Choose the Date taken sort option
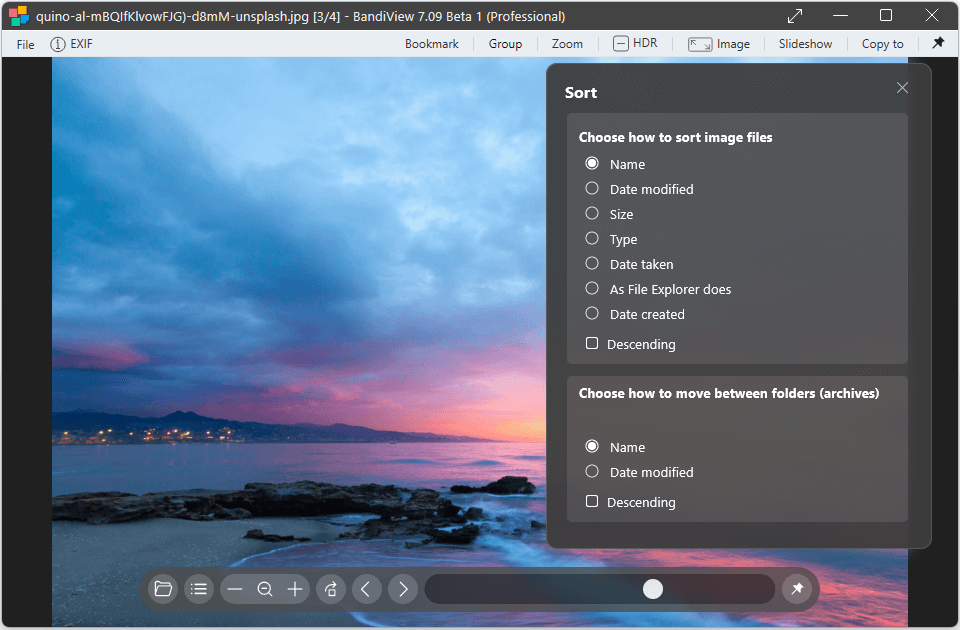 click(592, 264)
